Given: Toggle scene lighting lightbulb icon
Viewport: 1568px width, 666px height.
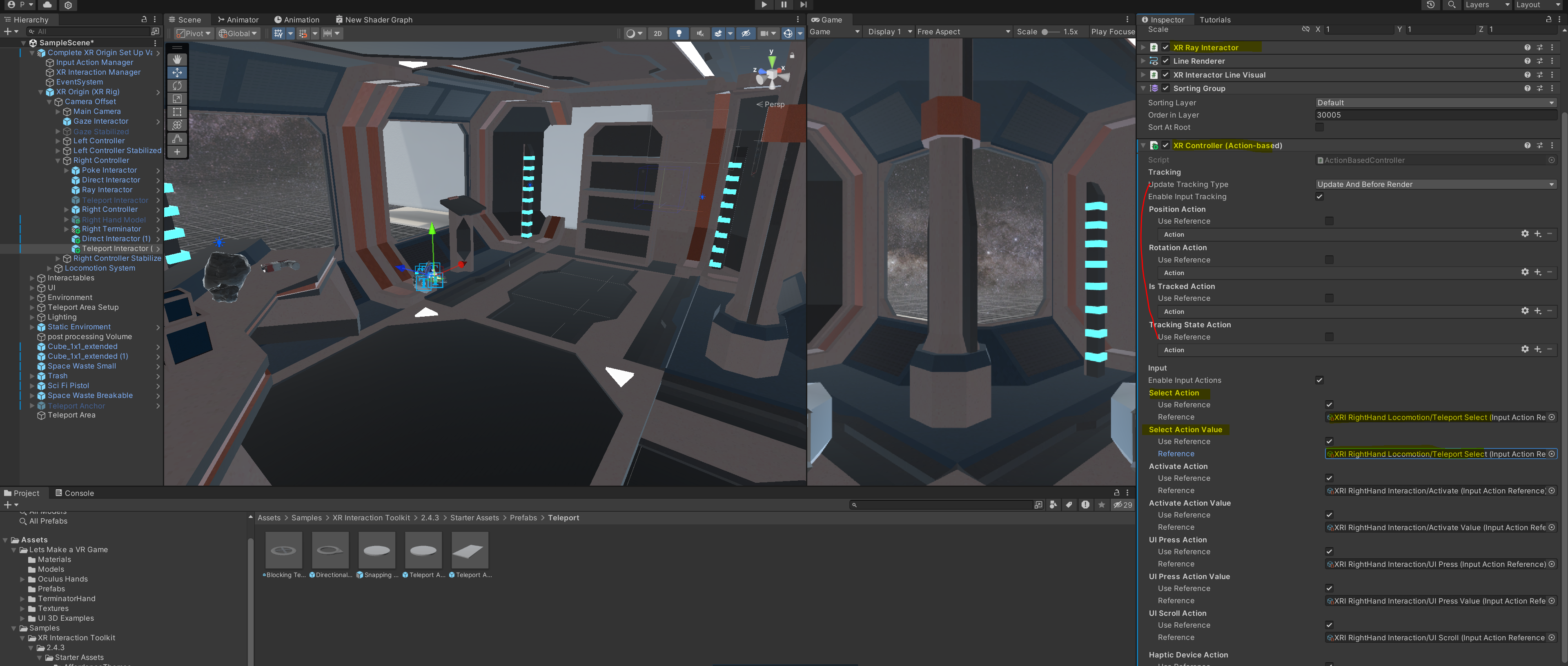Looking at the screenshot, I should click(679, 33).
